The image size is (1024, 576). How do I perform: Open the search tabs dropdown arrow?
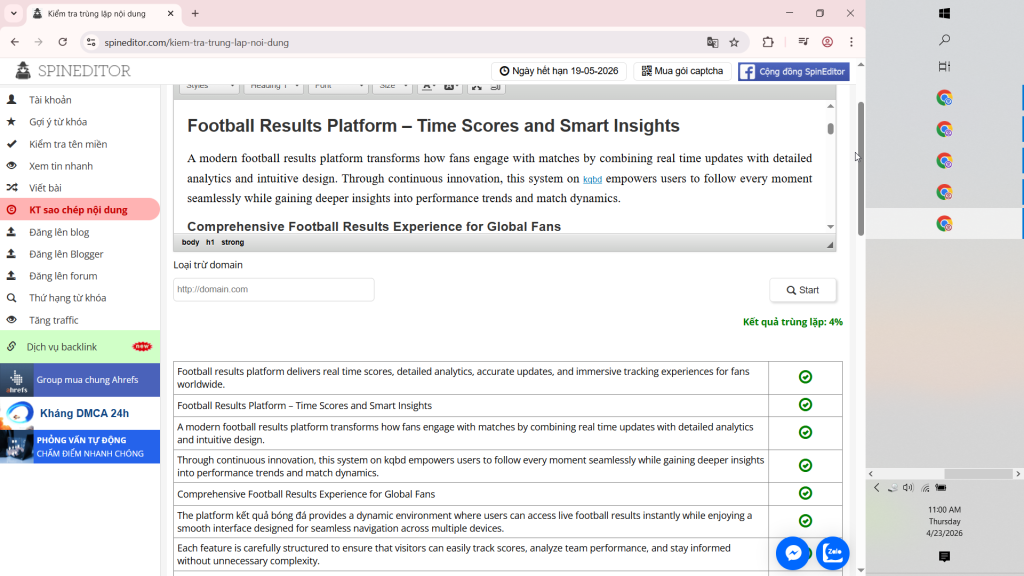[x=13, y=13]
